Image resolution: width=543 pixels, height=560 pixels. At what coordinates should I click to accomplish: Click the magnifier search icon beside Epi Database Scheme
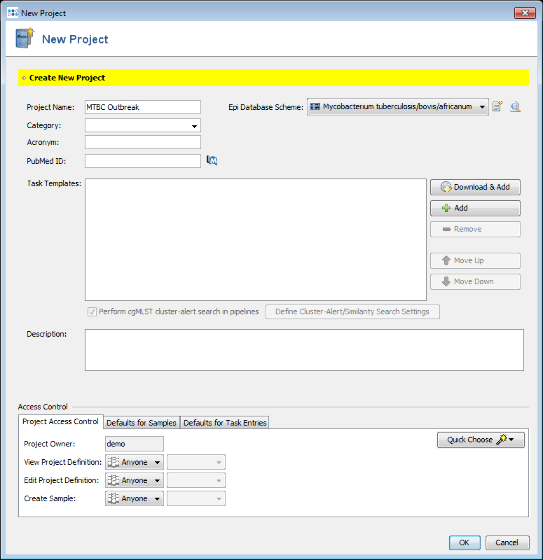tap(515, 106)
